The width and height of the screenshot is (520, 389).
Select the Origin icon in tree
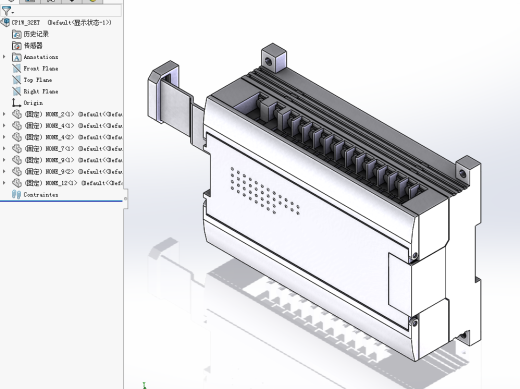click(x=17, y=103)
